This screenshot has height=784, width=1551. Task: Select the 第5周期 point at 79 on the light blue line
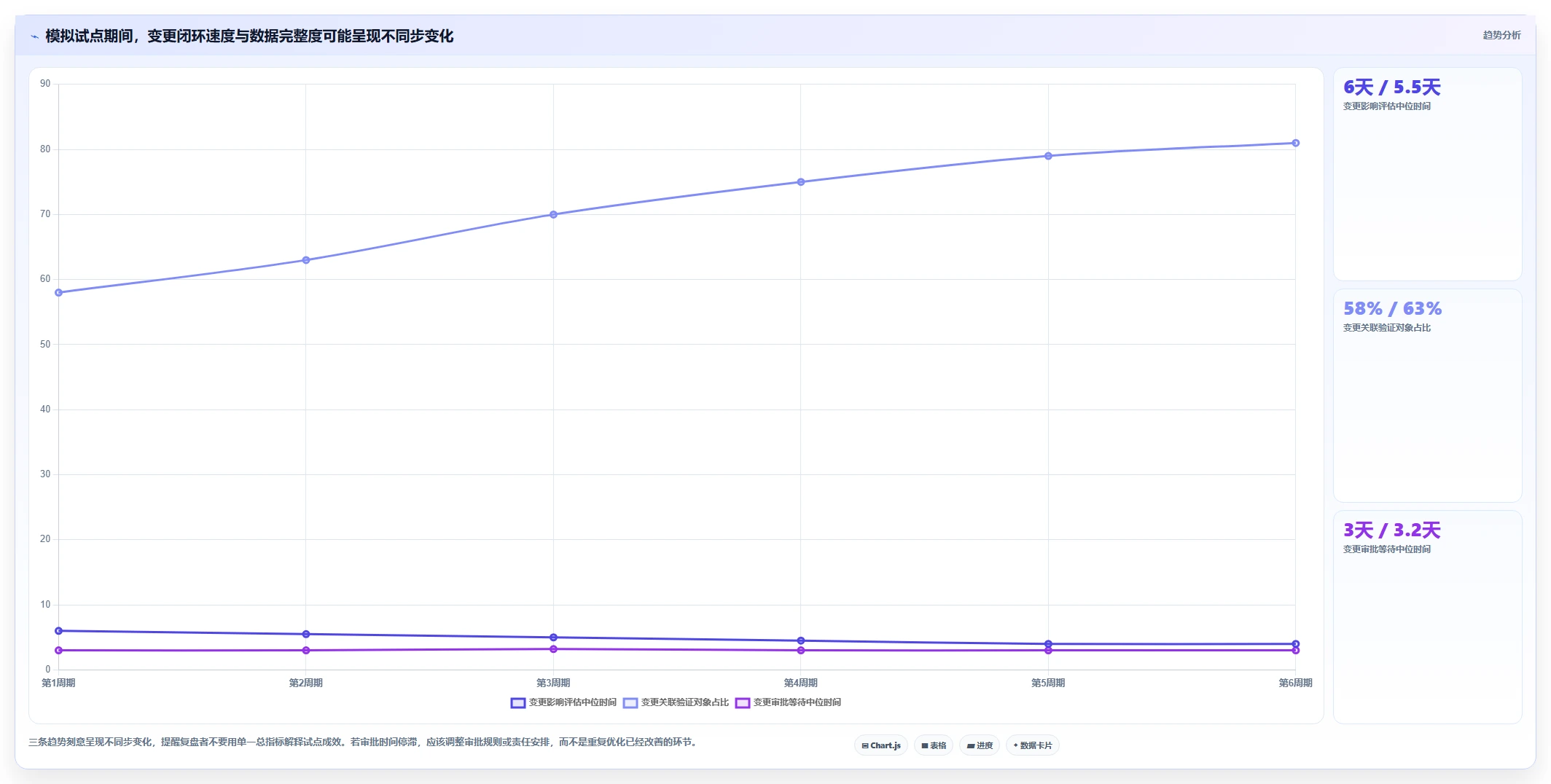tap(1048, 156)
